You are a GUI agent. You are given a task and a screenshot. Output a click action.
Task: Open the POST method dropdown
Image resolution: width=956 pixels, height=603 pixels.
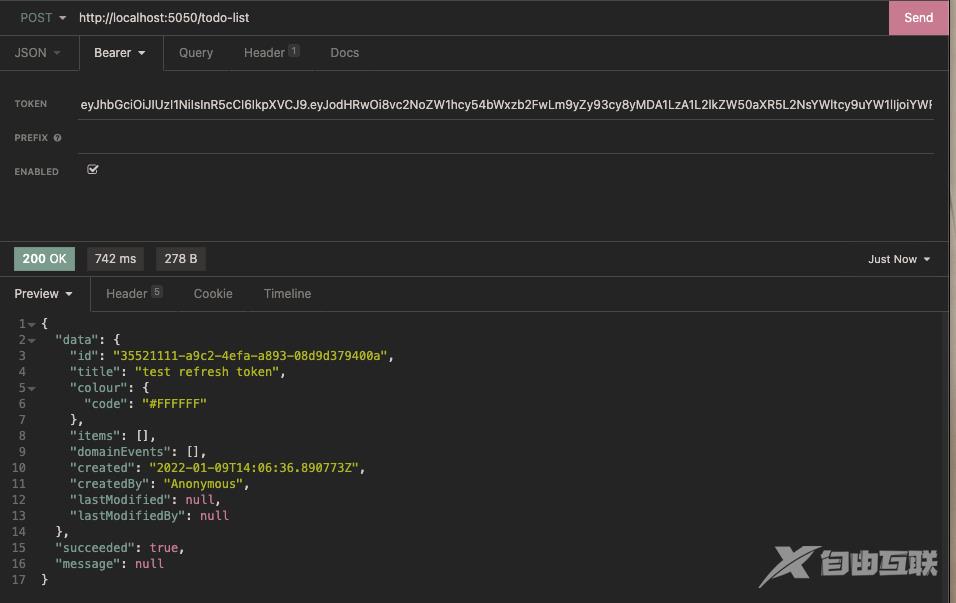tap(42, 17)
